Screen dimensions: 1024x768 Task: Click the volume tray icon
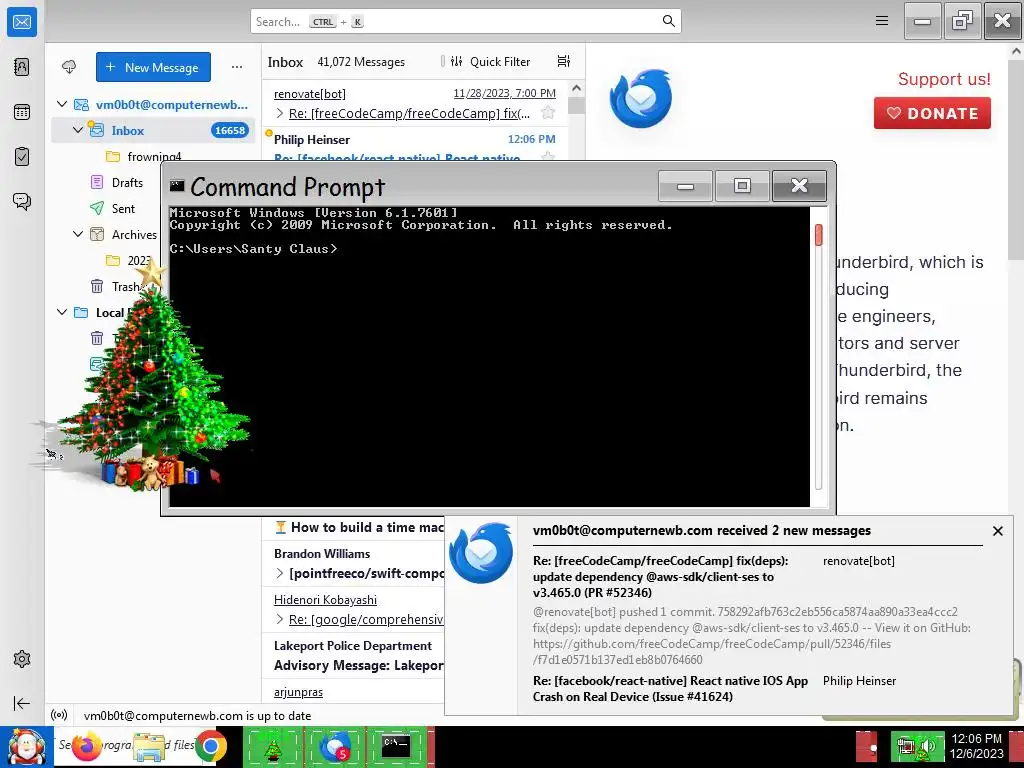(x=928, y=747)
